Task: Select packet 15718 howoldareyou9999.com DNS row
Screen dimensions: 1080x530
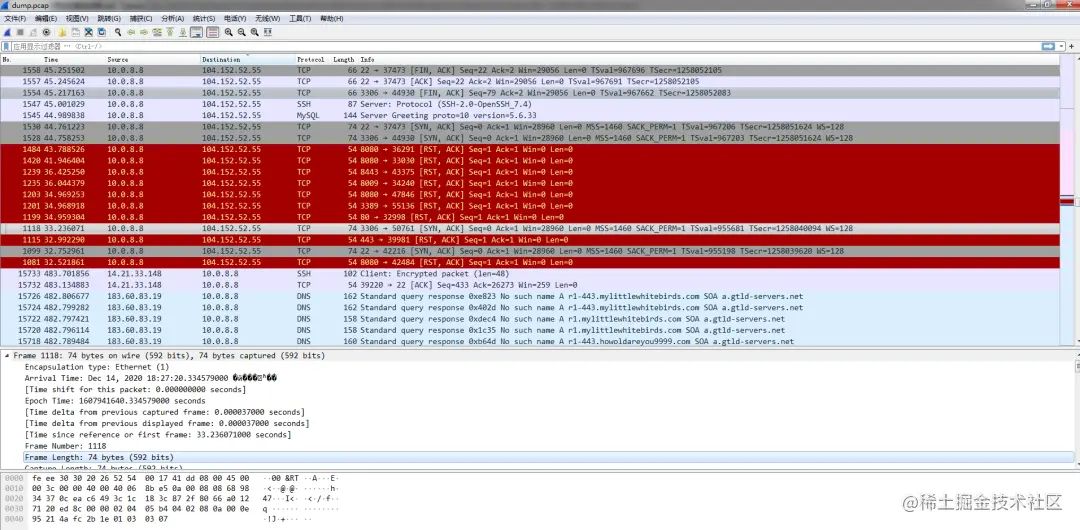Action: [530, 341]
